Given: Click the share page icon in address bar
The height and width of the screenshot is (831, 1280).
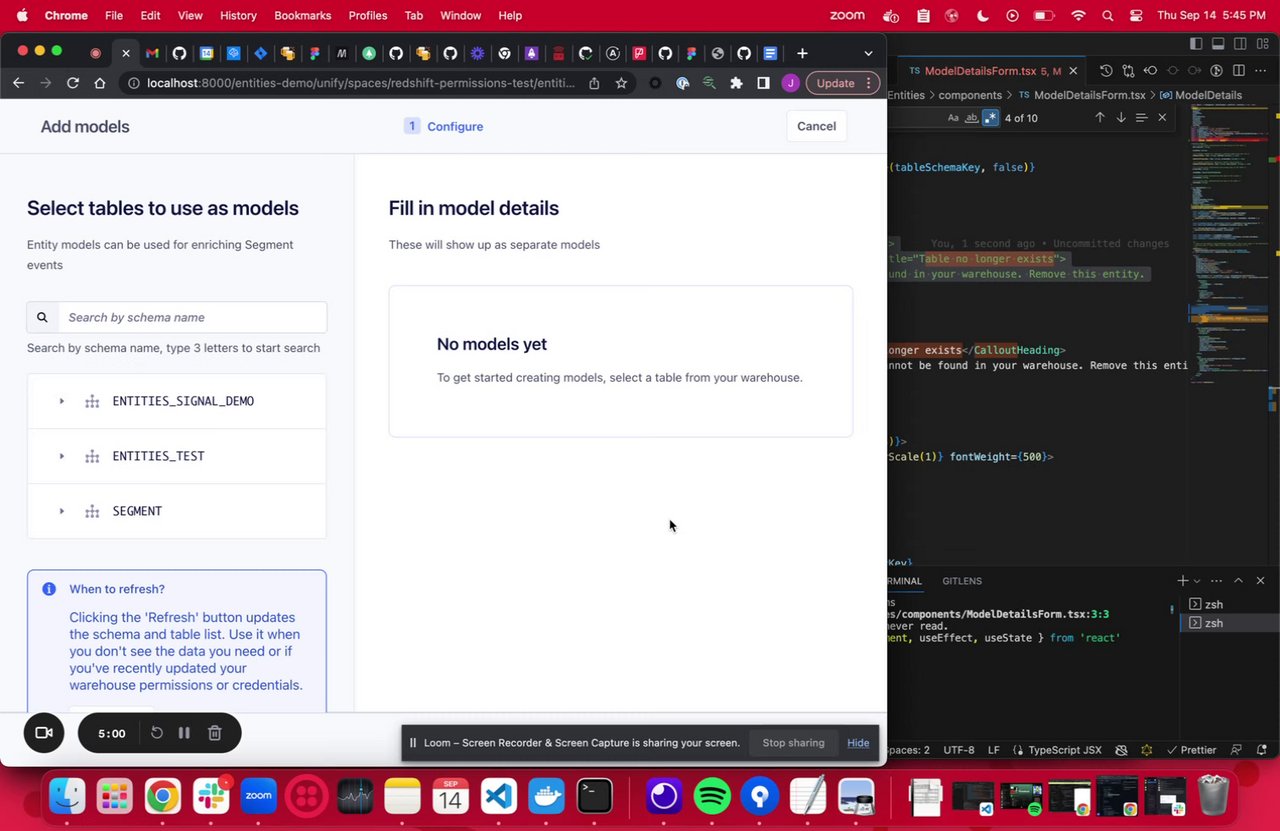Looking at the screenshot, I should tap(594, 83).
